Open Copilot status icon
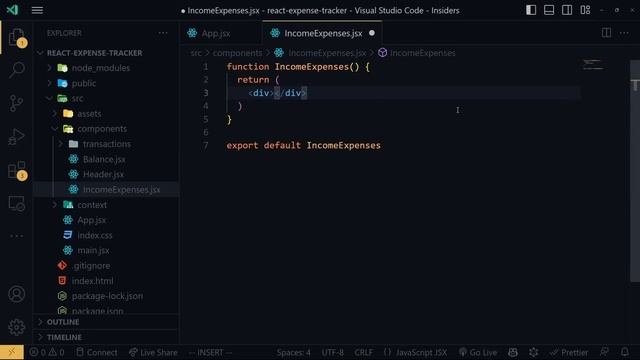Screen dimensions: 640x360 click(x=513, y=352)
